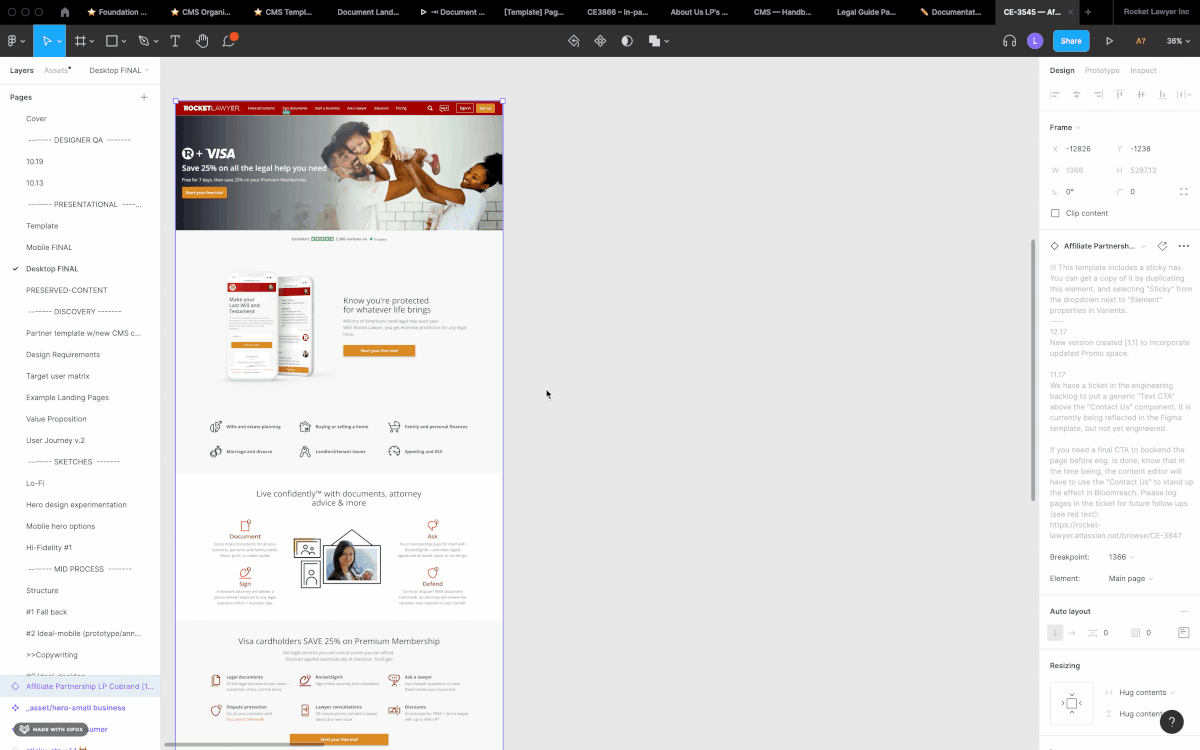The height and width of the screenshot is (750, 1200).
Task: Open the Design Requirements page
Action: click(63, 354)
